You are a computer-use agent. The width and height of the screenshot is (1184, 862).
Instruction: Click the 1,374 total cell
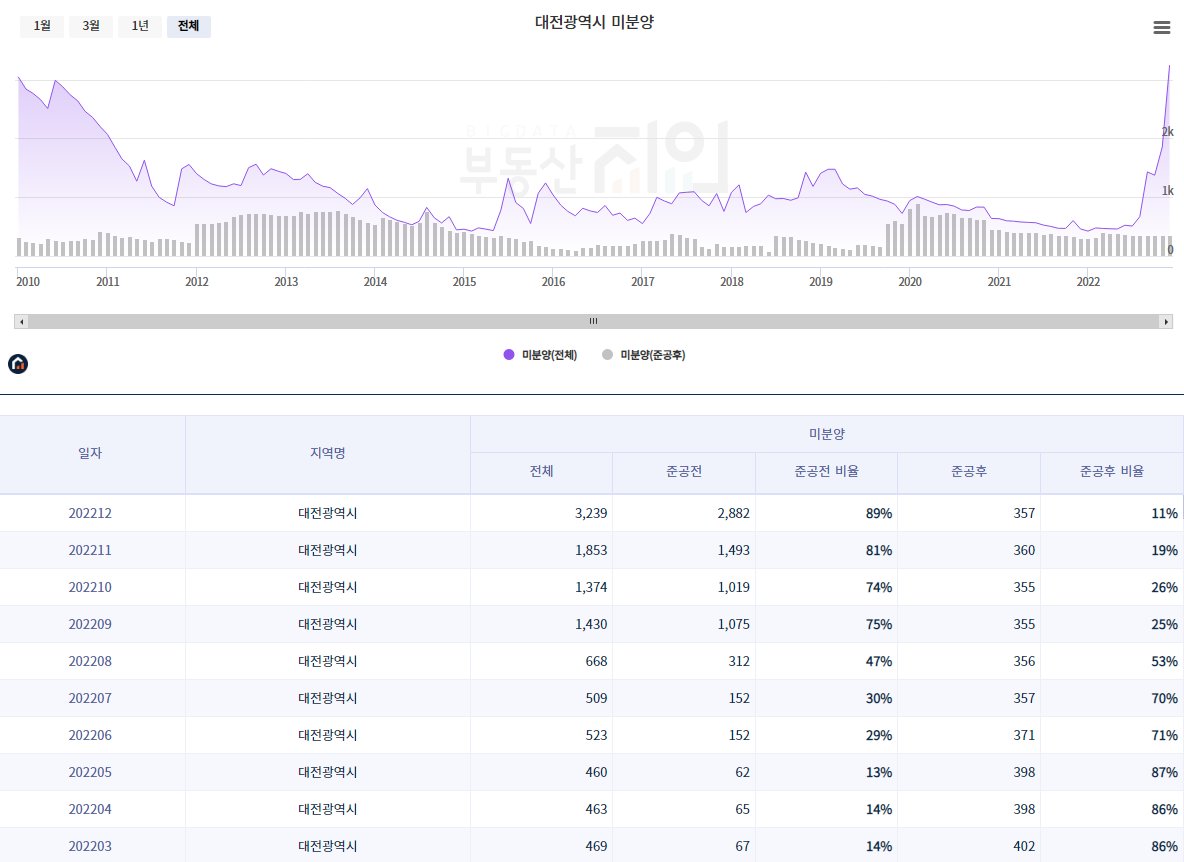coord(541,587)
